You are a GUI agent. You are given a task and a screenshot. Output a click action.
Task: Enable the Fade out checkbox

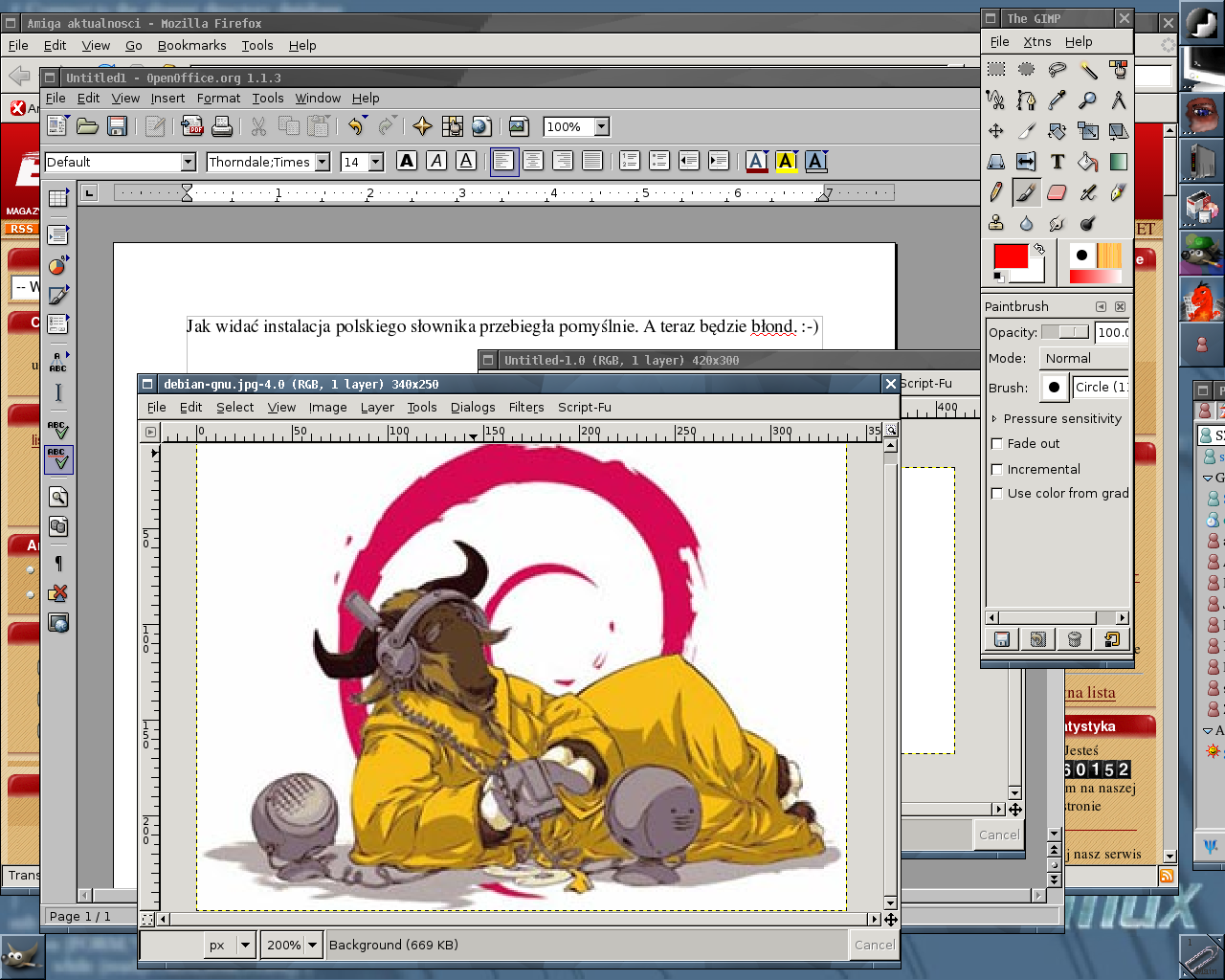(x=997, y=444)
